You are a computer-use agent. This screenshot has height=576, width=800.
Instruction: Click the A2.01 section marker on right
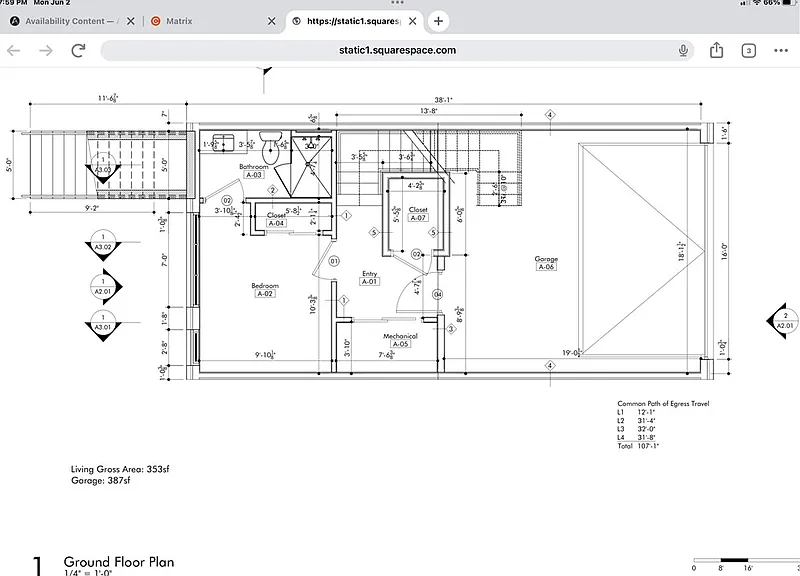click(x=783, y=320)
